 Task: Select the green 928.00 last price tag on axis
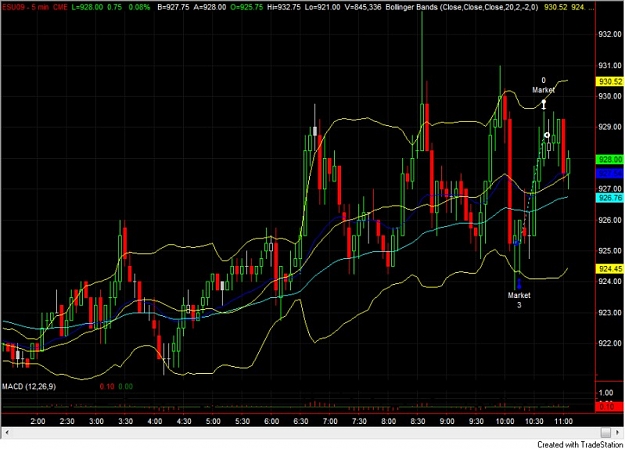coord(610,160)
